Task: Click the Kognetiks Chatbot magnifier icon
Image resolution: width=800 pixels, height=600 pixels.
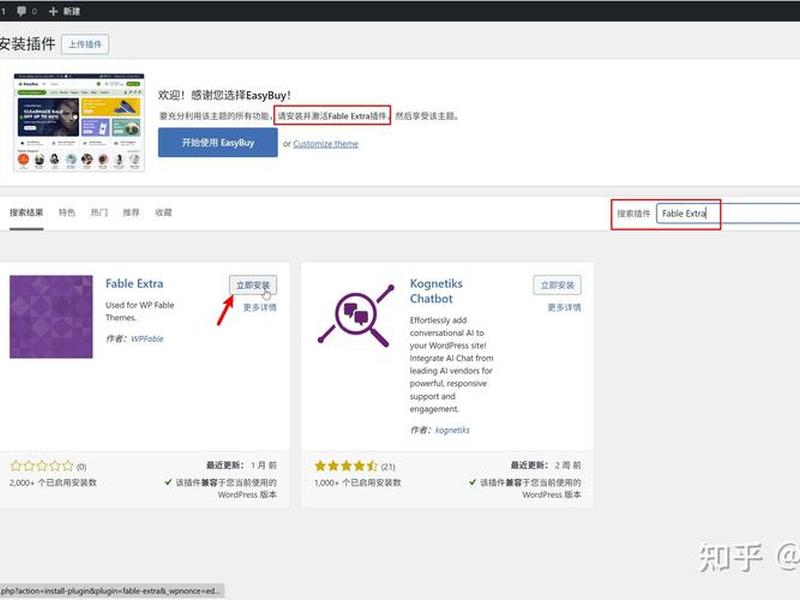Action: point(356,315)
